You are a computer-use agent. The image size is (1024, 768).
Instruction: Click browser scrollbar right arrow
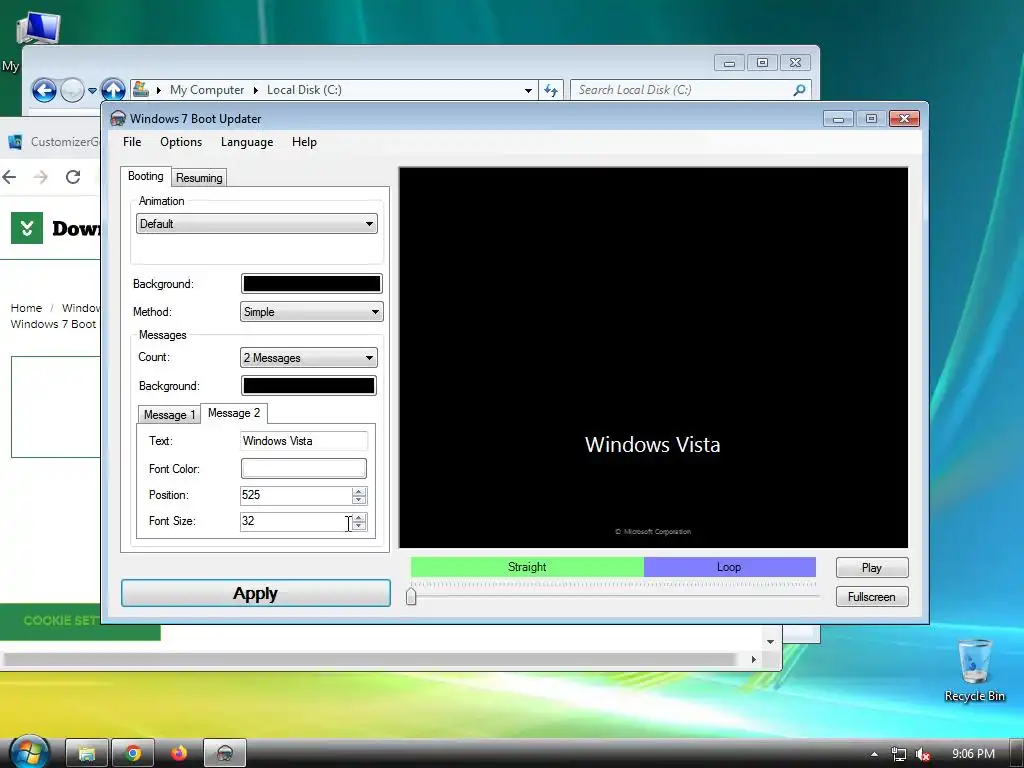pos(754,660)
